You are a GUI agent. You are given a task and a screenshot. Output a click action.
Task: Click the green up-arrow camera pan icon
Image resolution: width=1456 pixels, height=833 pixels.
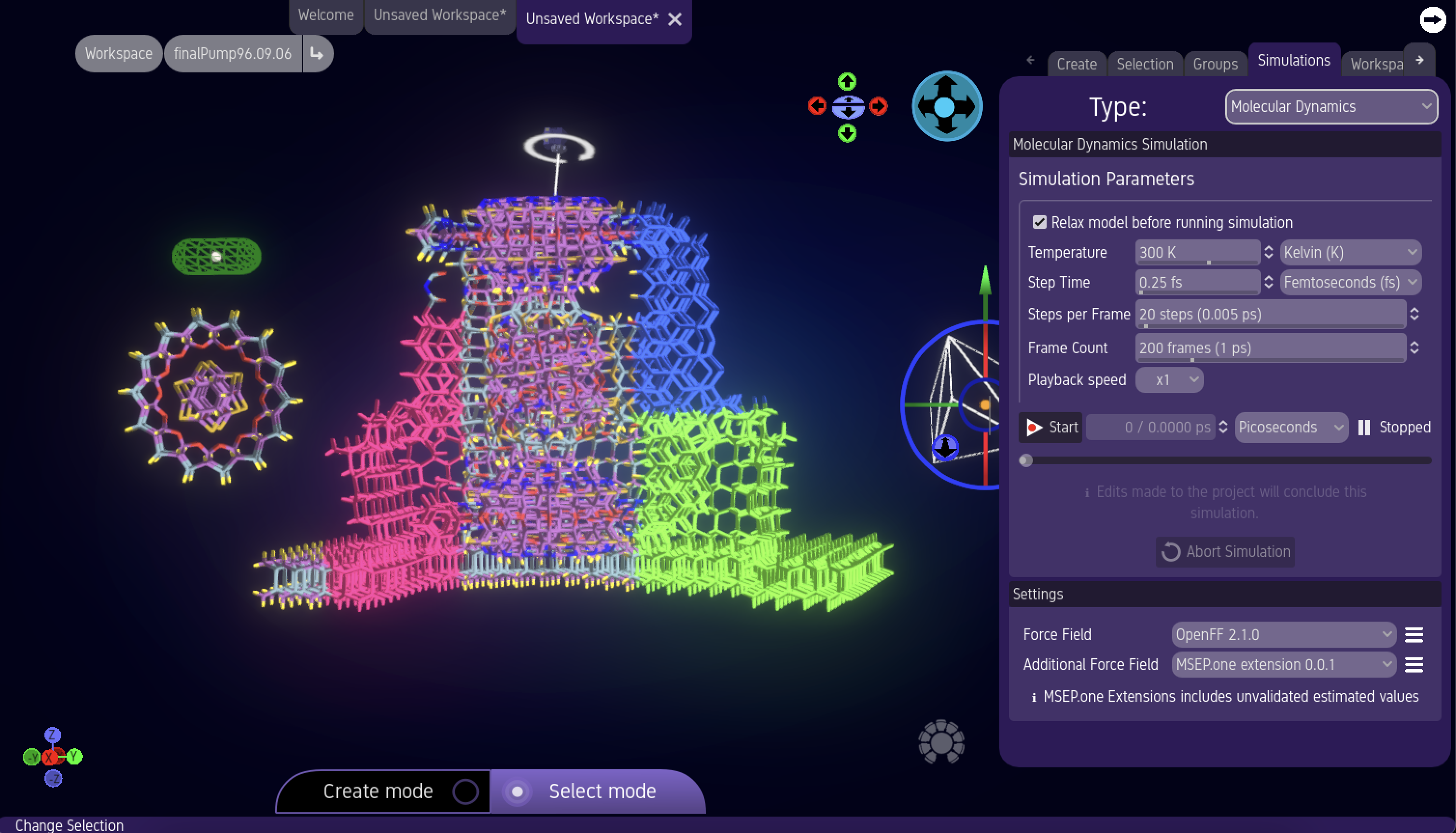[847, 82]
